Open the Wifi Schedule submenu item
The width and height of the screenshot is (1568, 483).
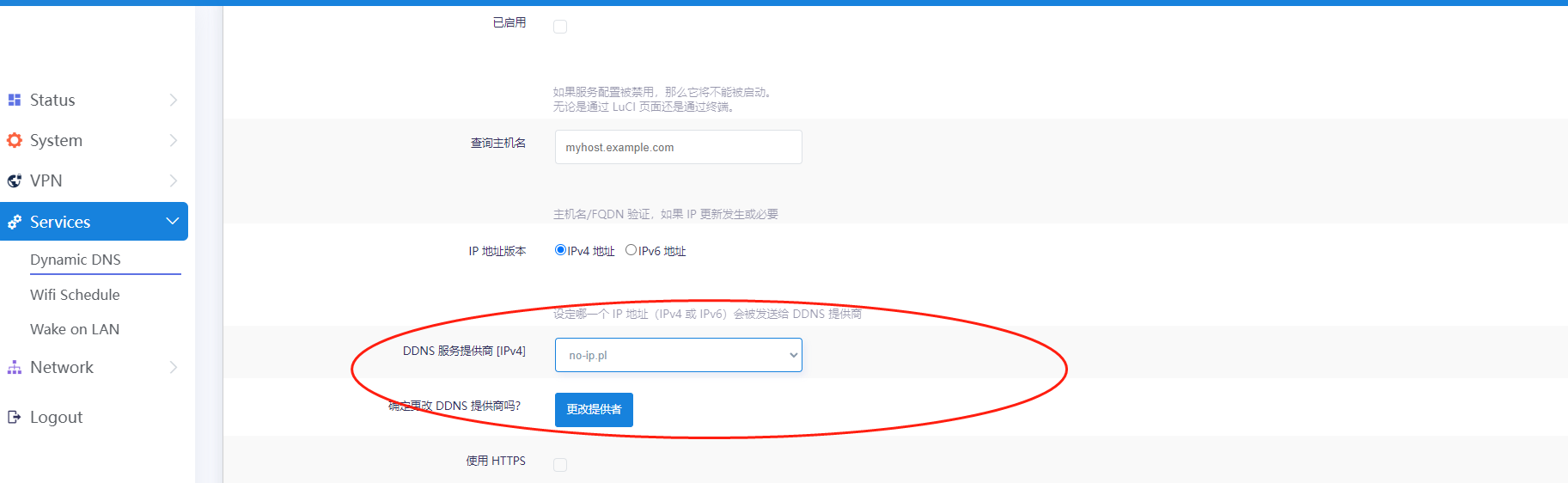(x=75, y=295)
